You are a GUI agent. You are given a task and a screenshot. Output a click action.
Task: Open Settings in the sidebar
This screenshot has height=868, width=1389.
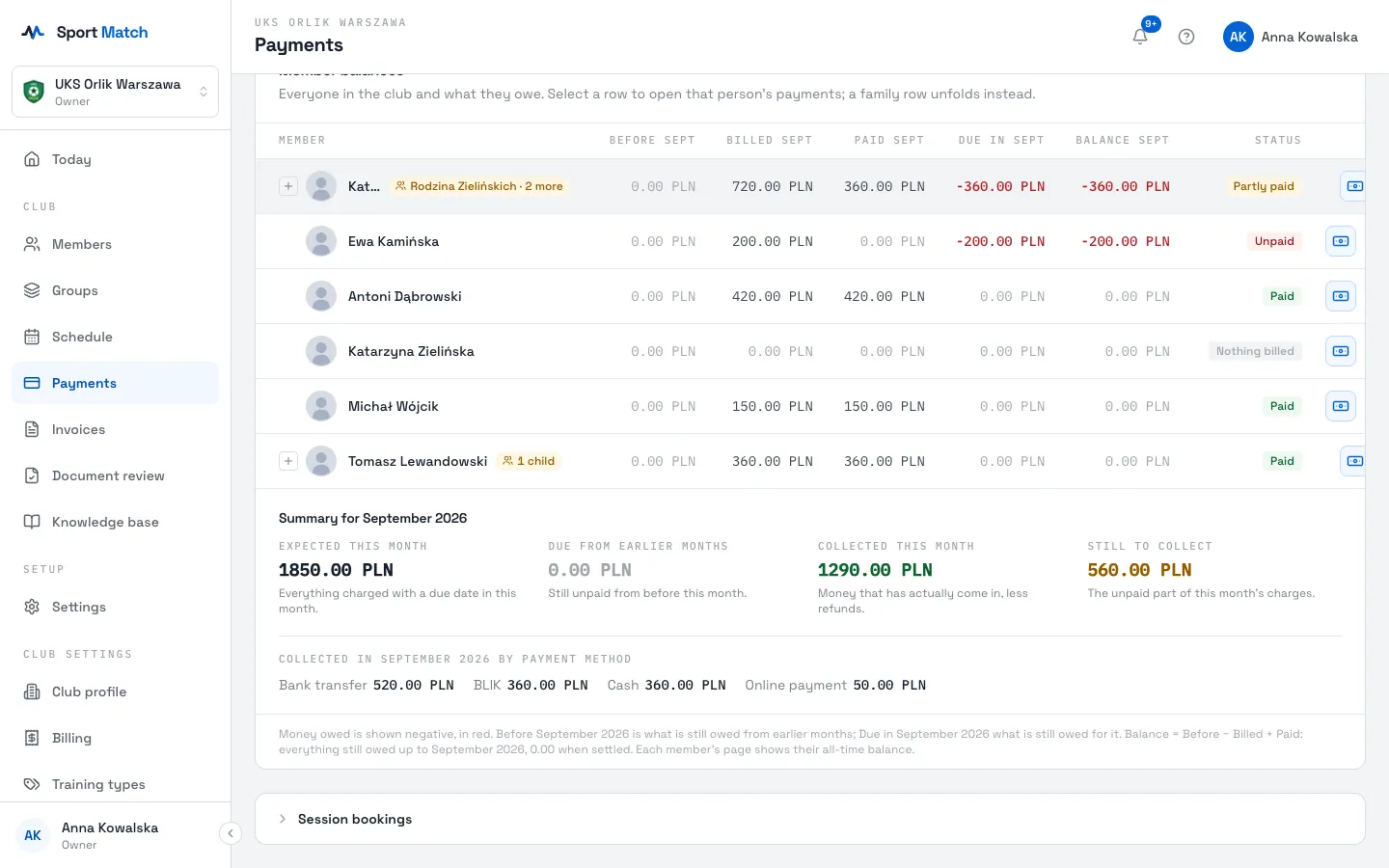coord(115,607)
